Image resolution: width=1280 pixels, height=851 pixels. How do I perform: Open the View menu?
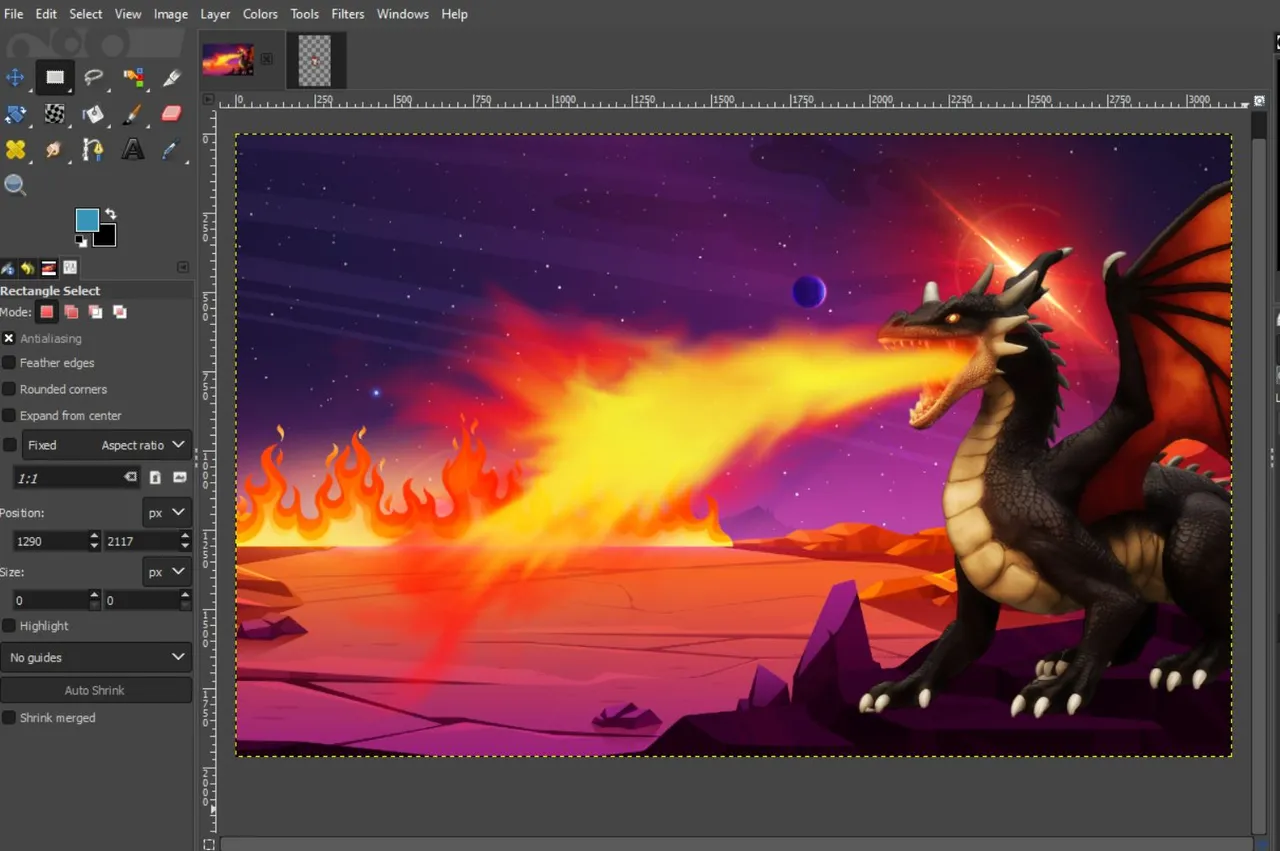point(128,14)
